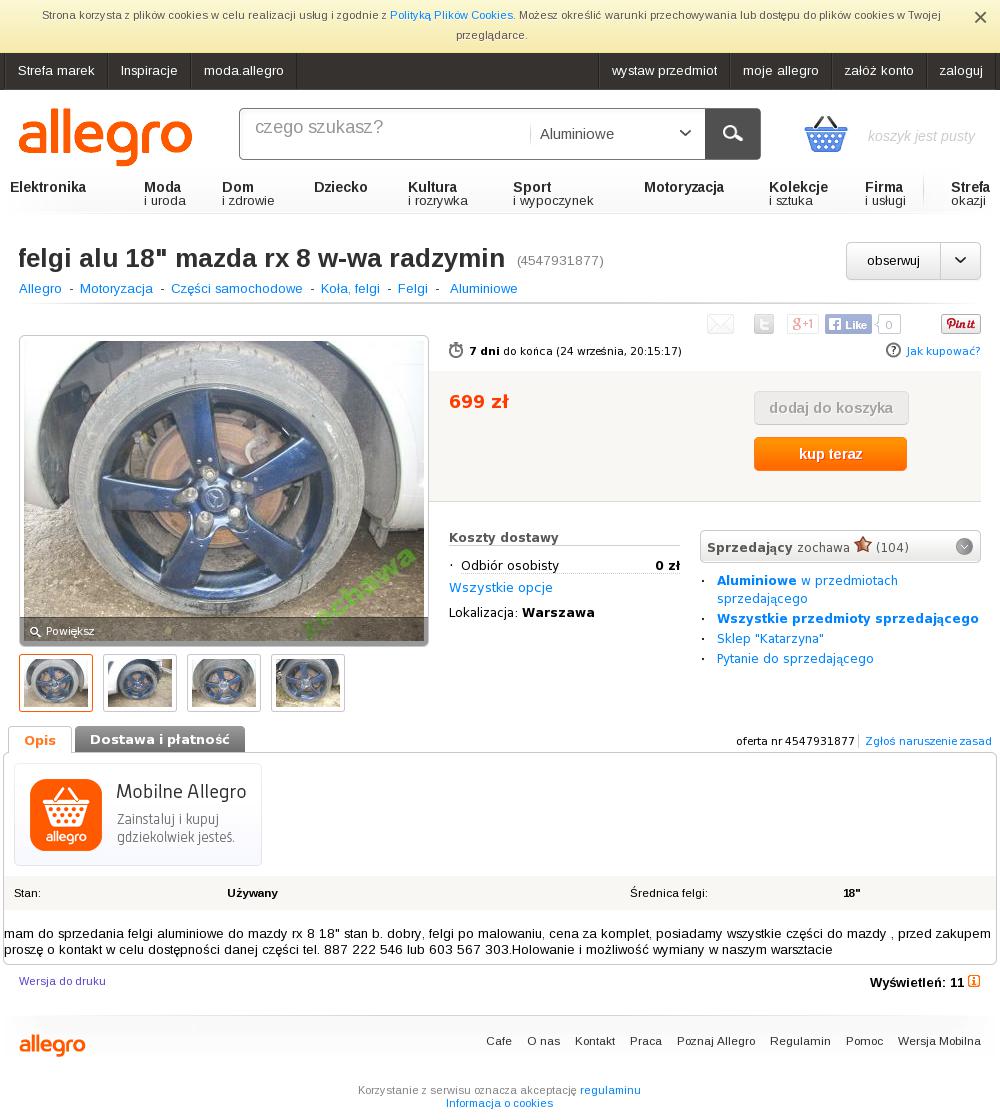
Task: Open the Mobilne Allegro app icon
Action: click(x=66, y=814)
